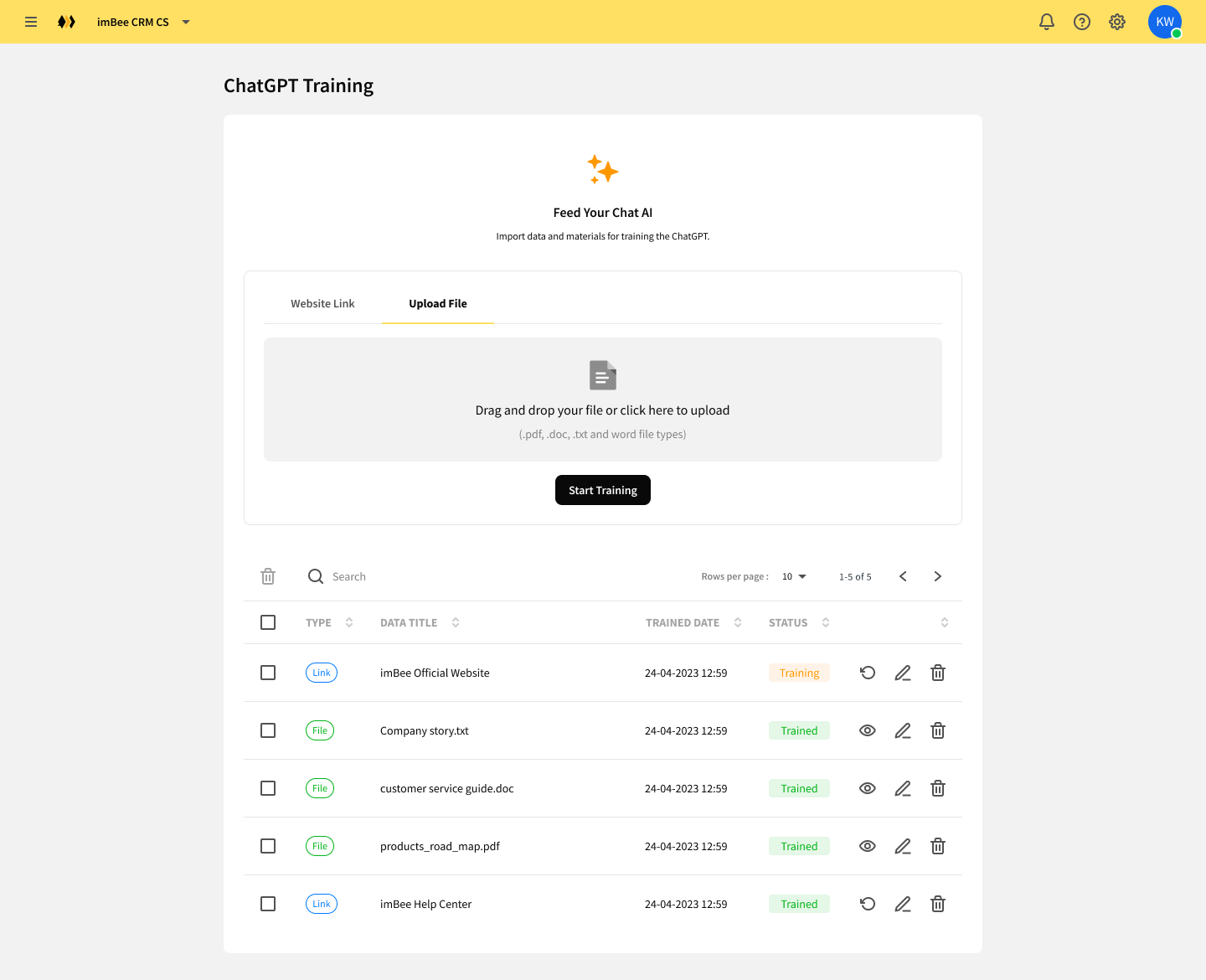Screen dimensions: 1206x980
Task: View customer service guide.doc with eye icon
Action: coord(868,788)
